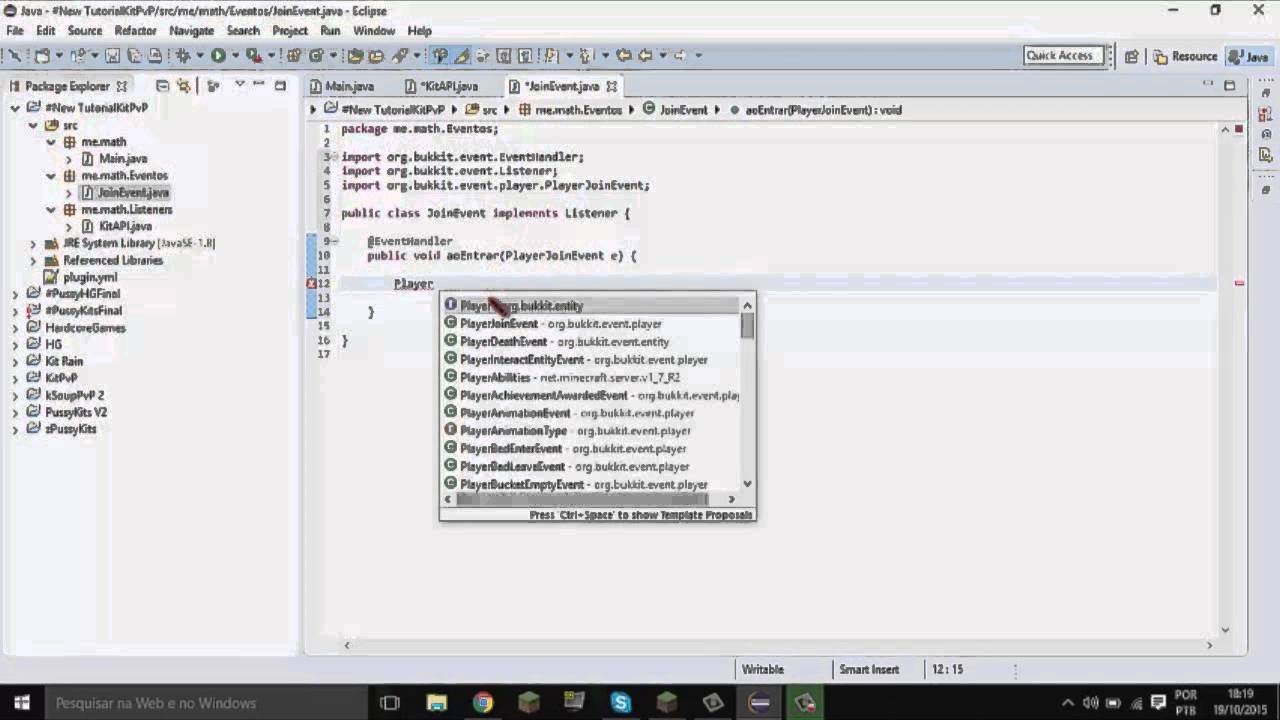
Task: Collapse all in Package Explorer
Action: 163,86
